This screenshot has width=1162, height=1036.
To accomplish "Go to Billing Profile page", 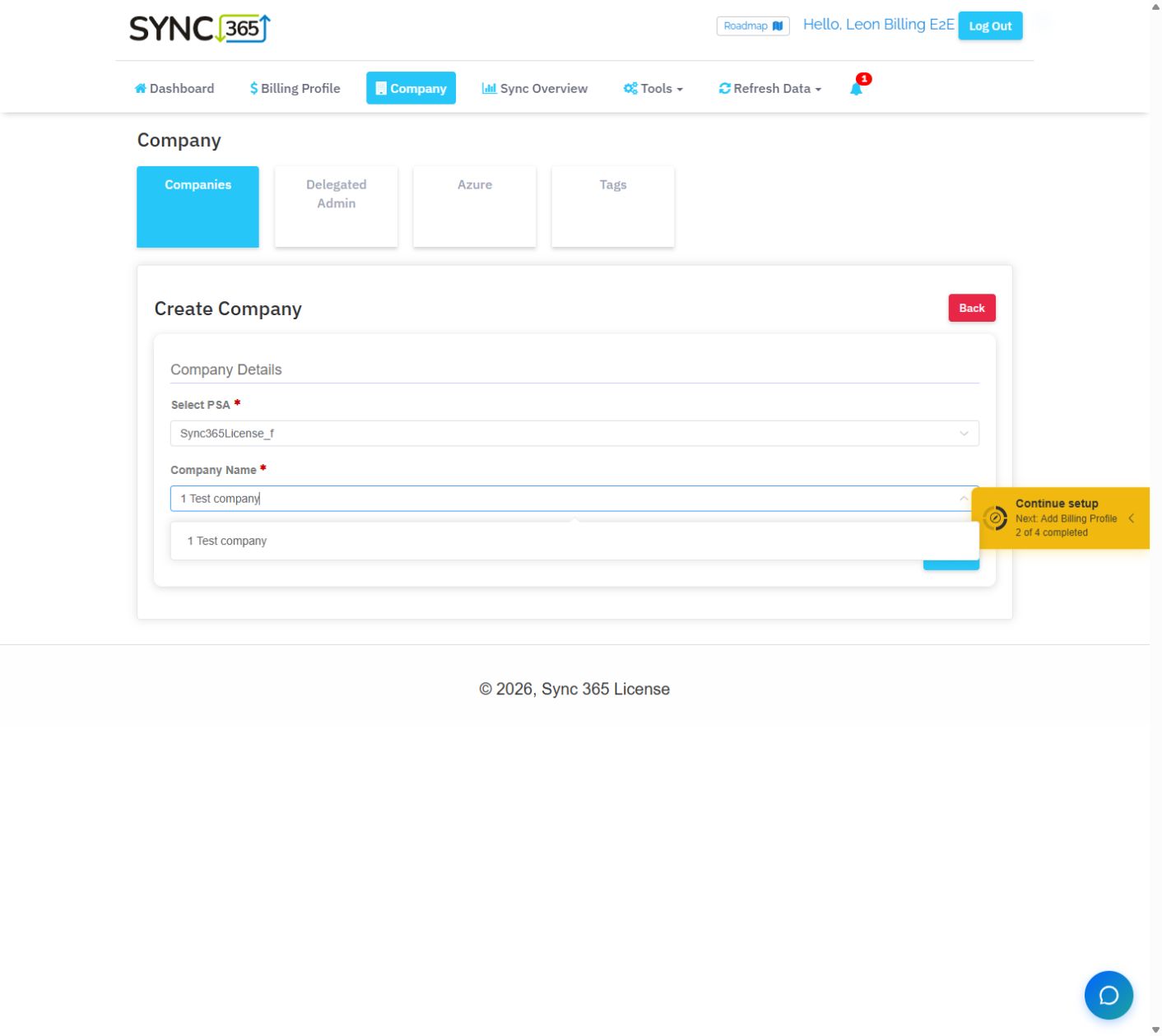I will coord(295,88).
